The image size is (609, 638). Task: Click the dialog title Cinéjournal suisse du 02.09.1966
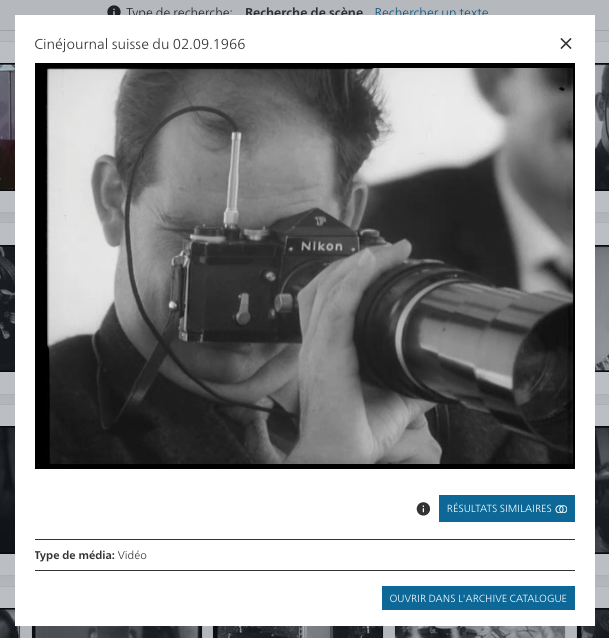point(140,45)
